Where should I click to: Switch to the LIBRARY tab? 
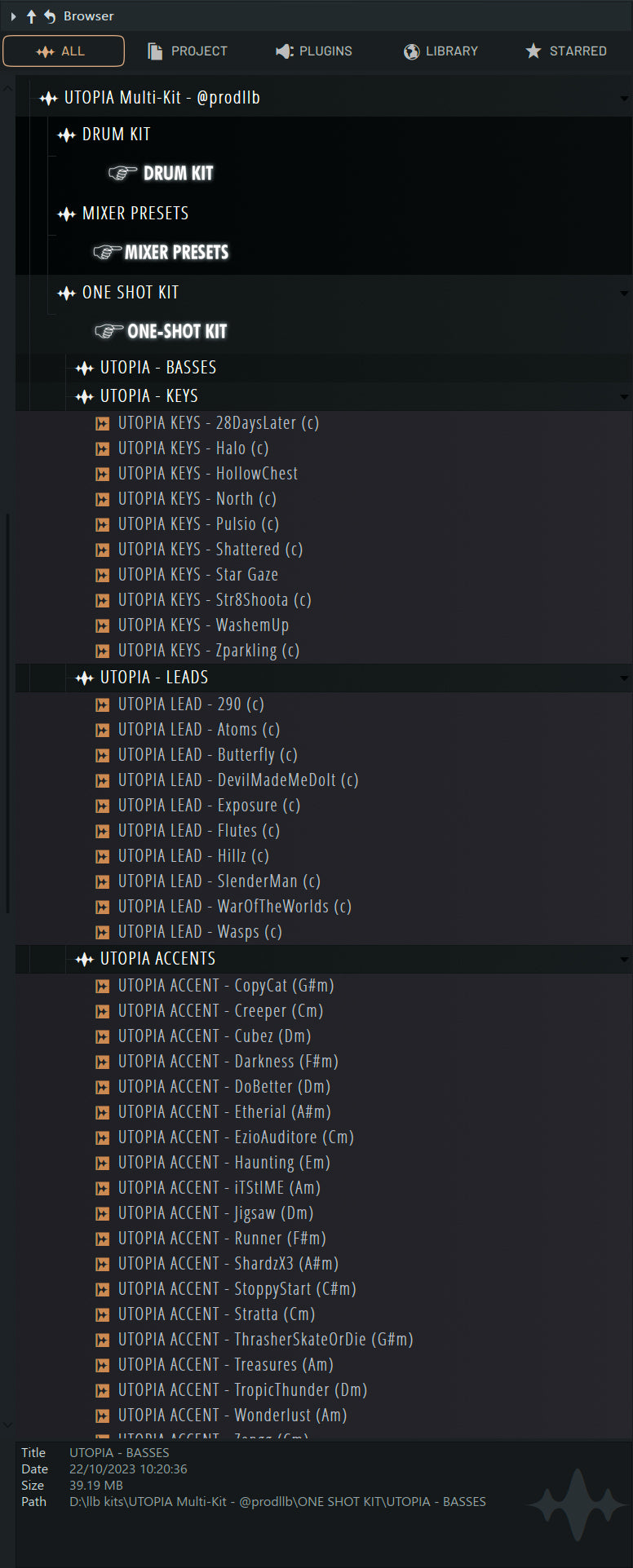click(440, 51)
